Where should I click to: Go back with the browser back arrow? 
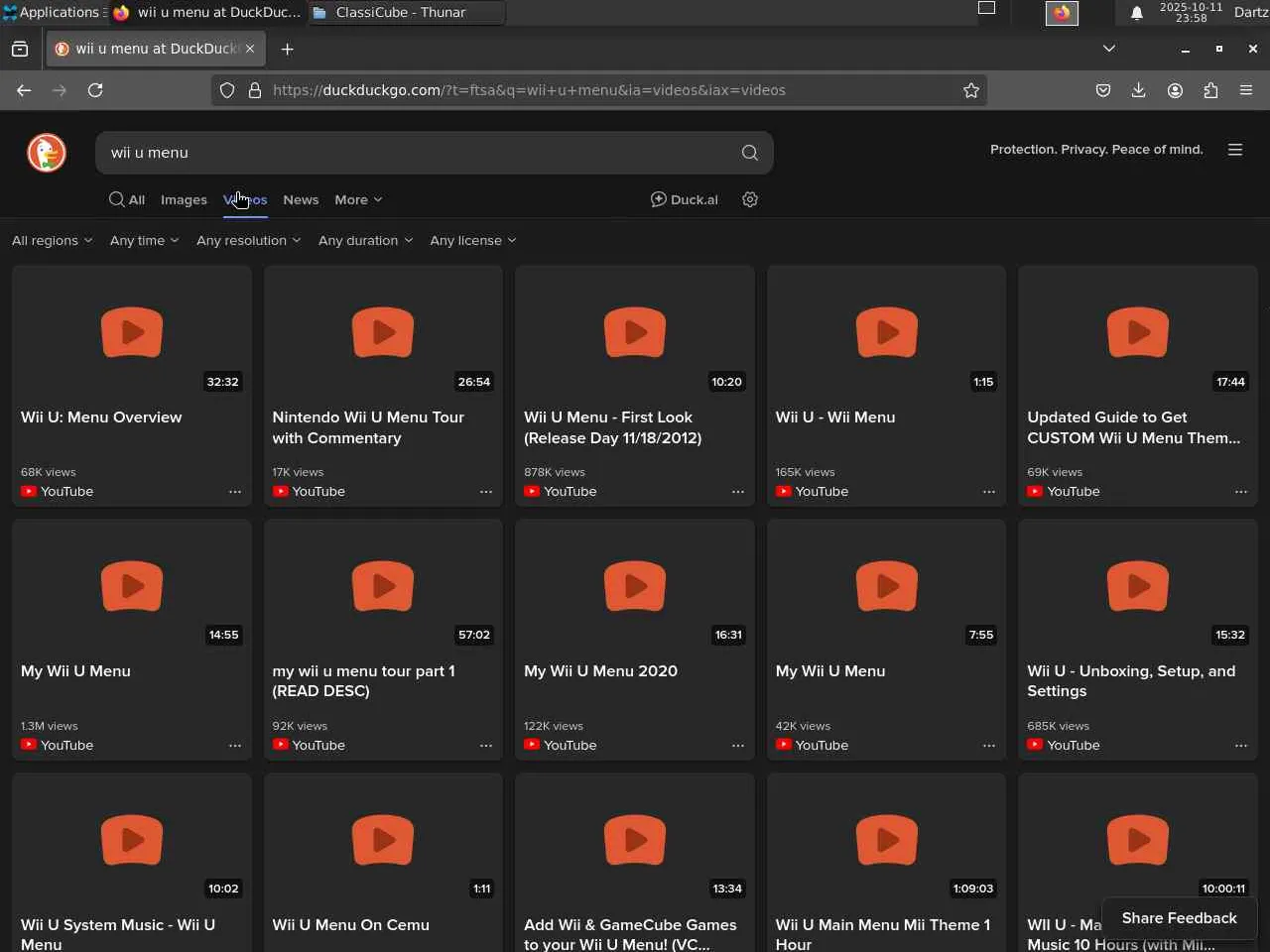click(24, 90)
